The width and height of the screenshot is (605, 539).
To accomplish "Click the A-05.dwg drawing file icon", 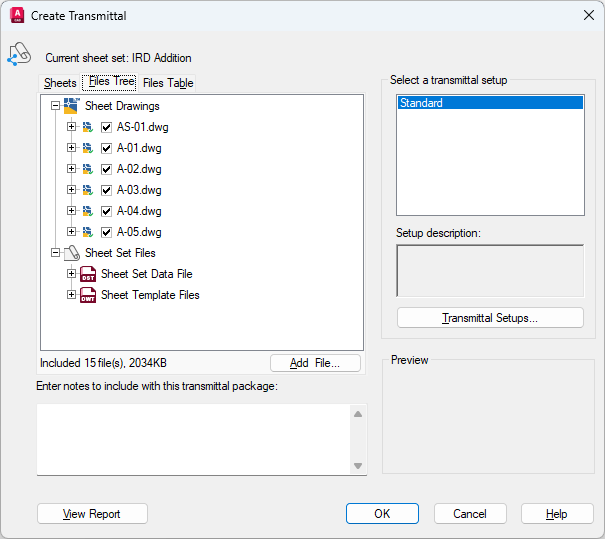I will [88, 232].
